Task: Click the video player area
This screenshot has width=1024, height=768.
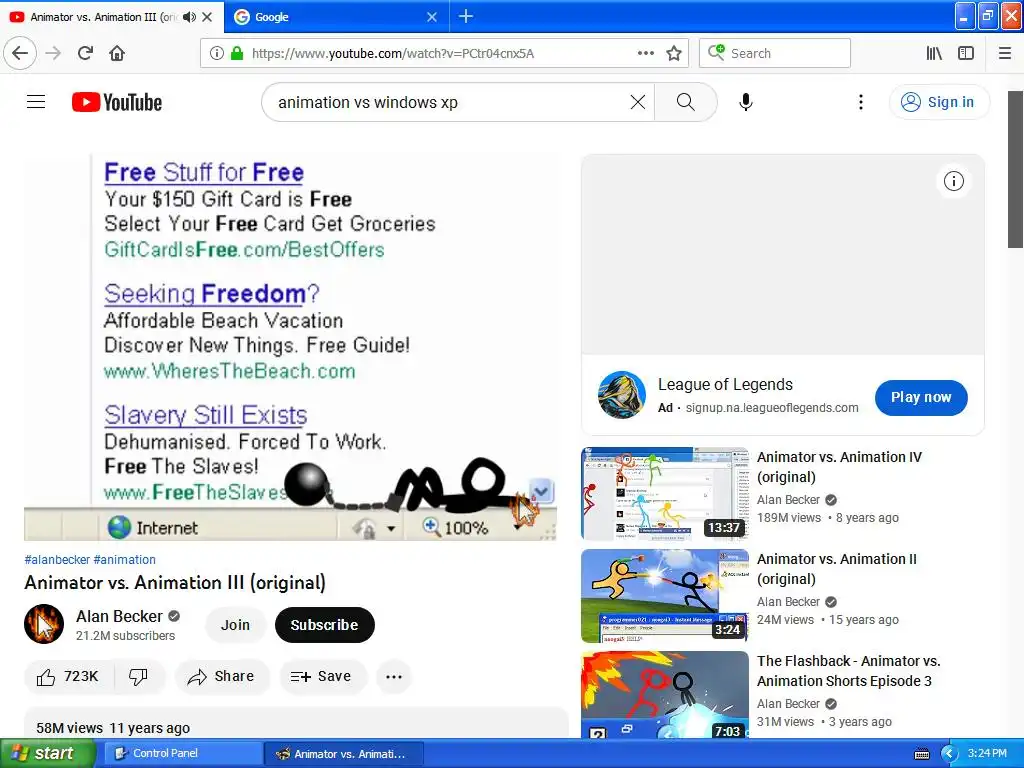Action: coord(291,347)
